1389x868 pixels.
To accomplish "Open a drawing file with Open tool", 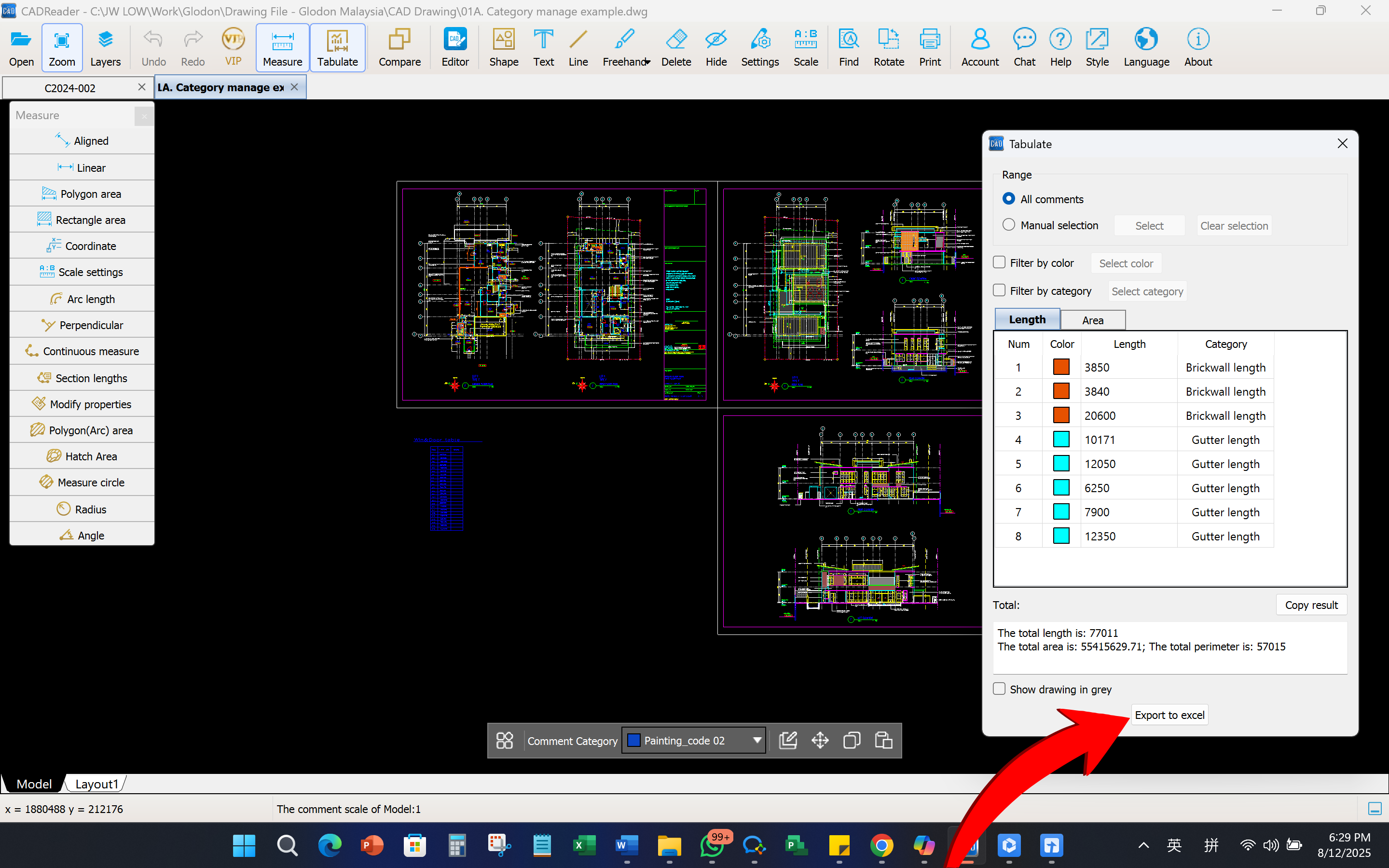I will pyautogui.click(x=21, y=48).
